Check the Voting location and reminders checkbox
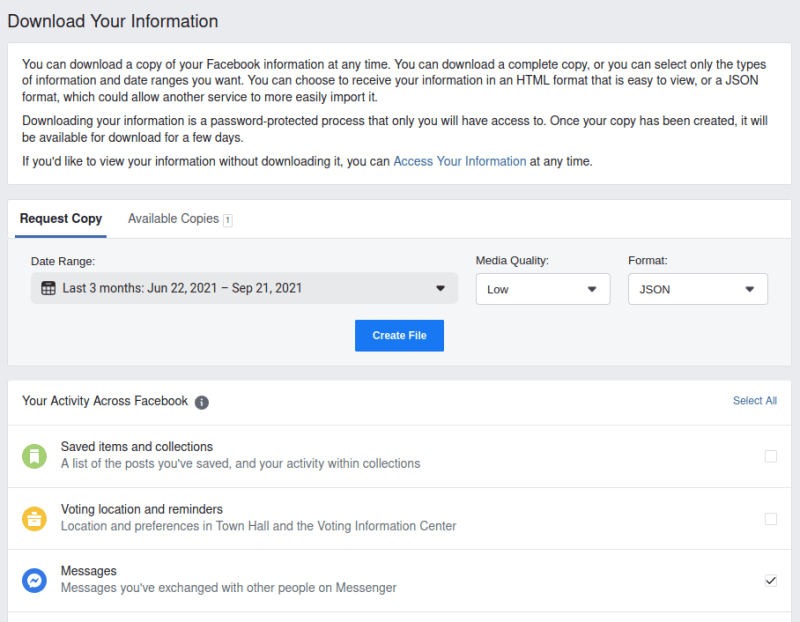 tap(770, 519)
